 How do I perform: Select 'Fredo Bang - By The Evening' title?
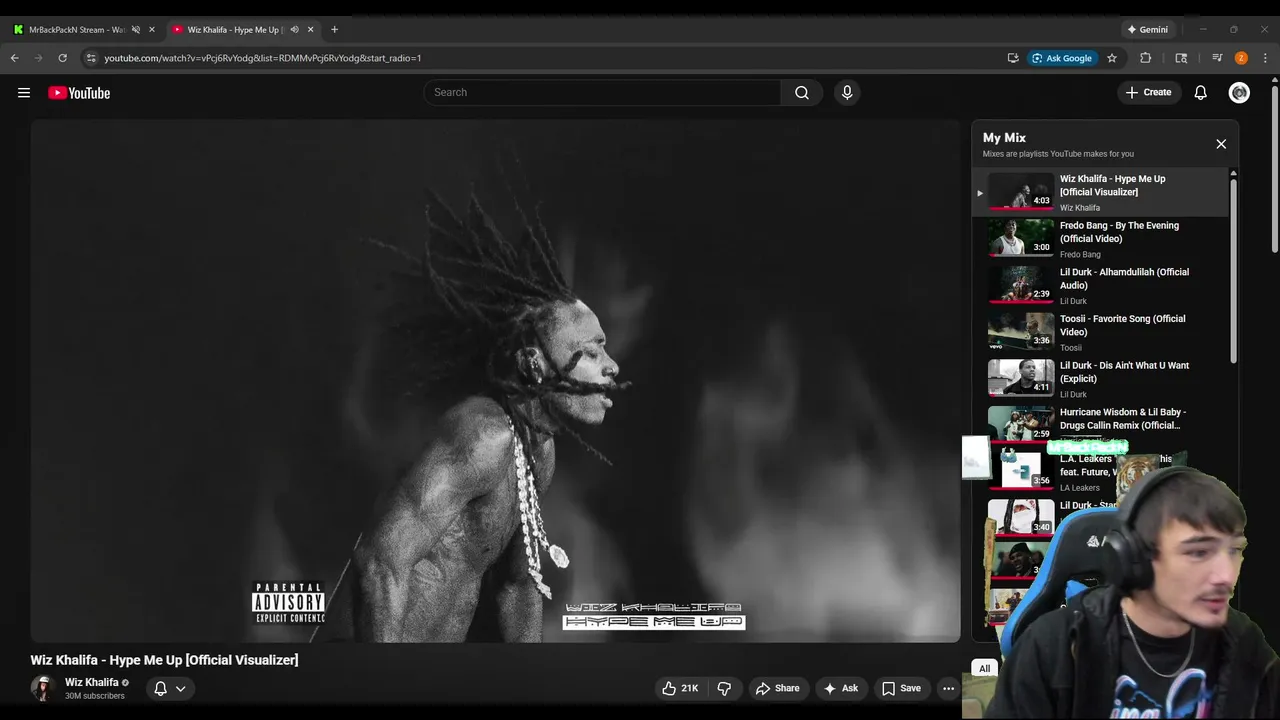click(1119, 232)
